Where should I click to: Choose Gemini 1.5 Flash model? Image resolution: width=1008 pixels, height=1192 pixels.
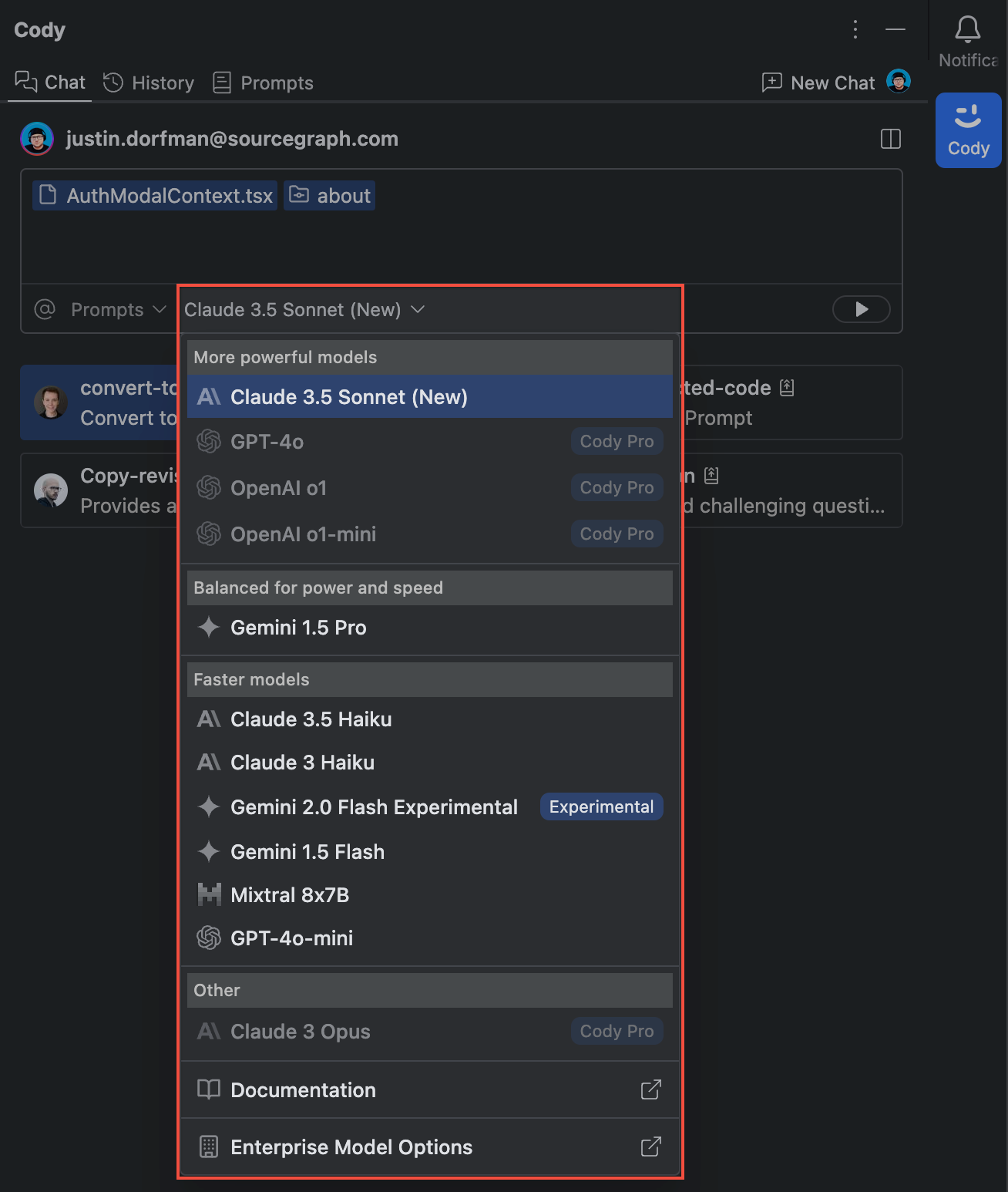tap(430, 851)
